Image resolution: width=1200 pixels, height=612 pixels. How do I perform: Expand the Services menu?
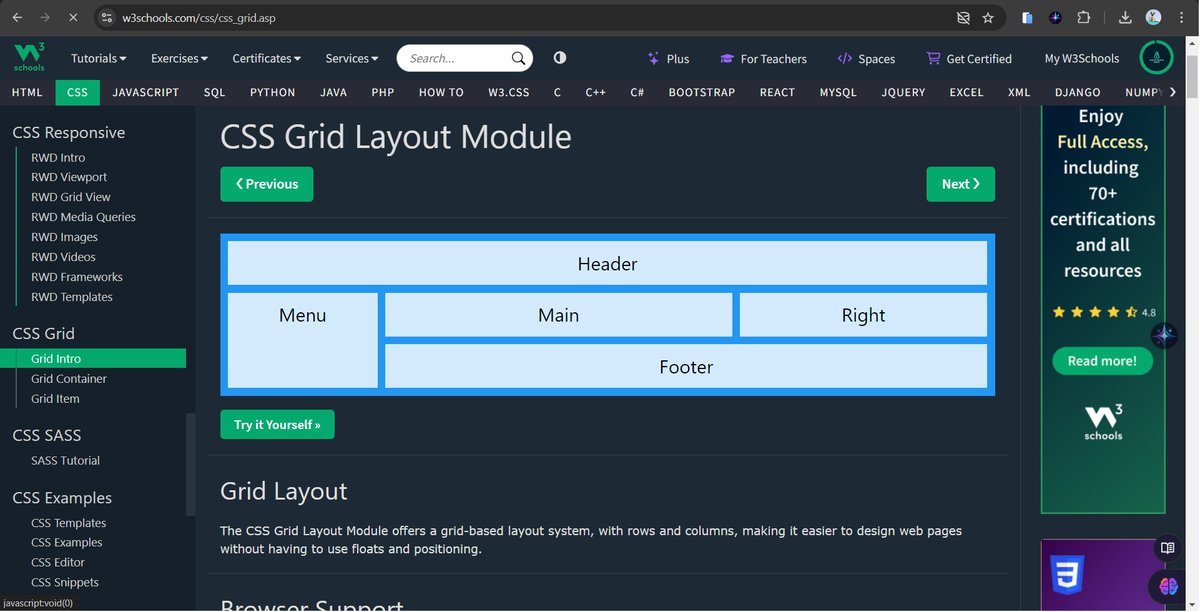(350, 58)
